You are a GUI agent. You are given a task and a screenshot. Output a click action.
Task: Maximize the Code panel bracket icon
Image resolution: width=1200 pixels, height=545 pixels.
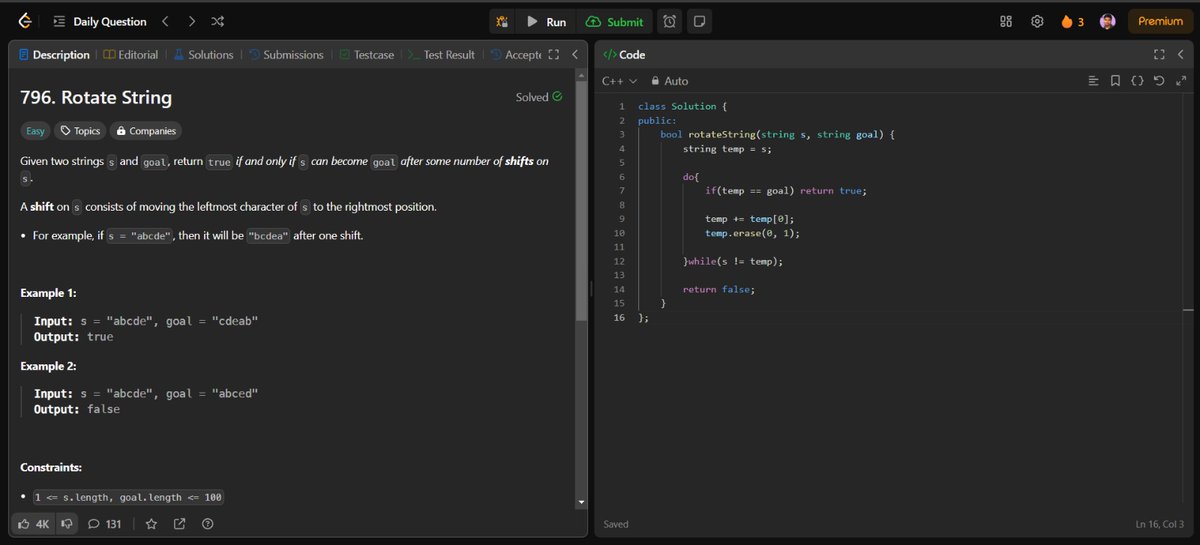point(1160,55)
